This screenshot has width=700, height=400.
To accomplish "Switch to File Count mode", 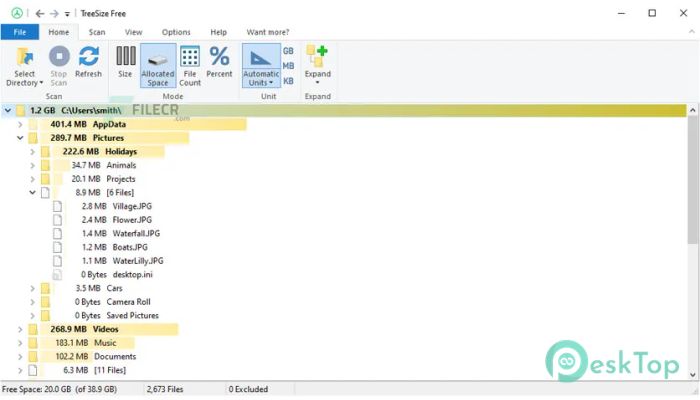I will (x=190, y=66).
